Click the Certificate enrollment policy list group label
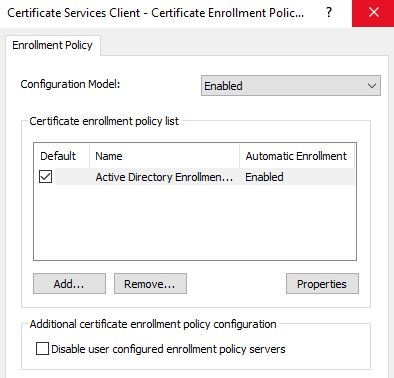Screen dimensions: 394x378 click(x=104, y=121)
